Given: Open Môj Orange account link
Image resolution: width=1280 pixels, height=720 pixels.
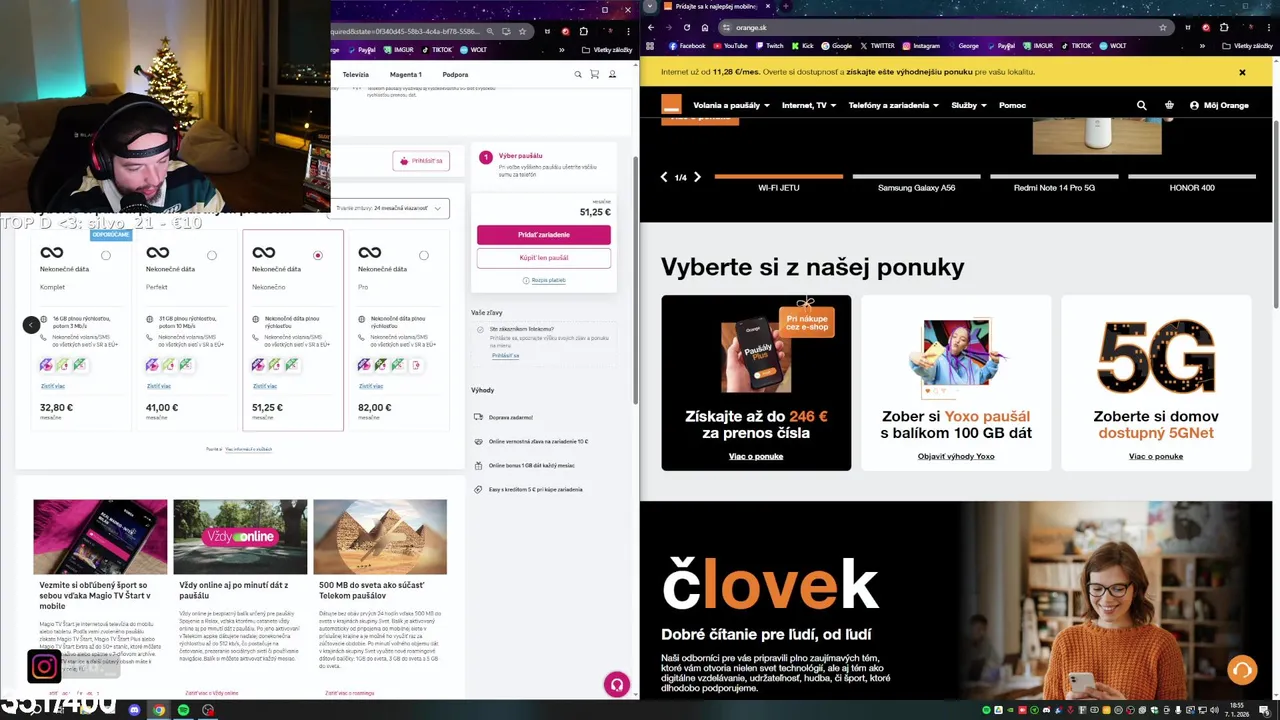Looking at the screenshot, I should click(1219, 105).
